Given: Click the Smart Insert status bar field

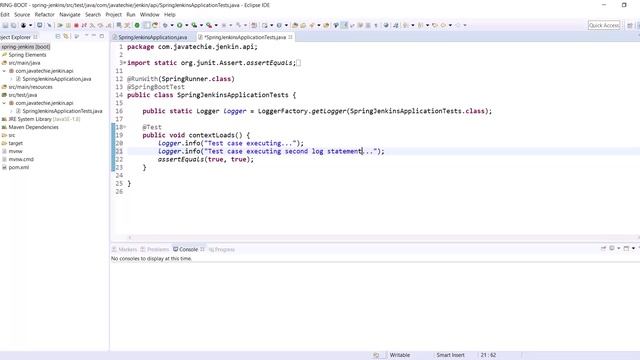Looking at the screenshot, I should coord(450,355).
